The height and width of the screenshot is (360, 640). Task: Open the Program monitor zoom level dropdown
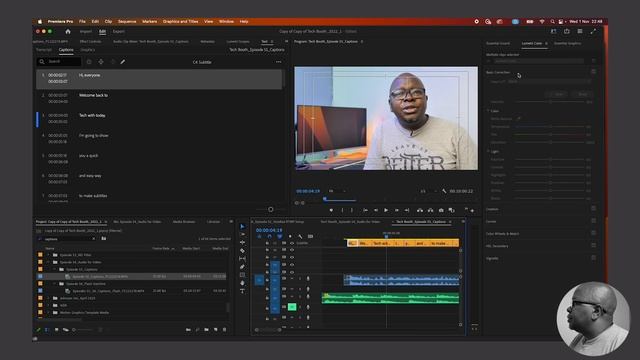pyautogui.click(x=337, y=191)
